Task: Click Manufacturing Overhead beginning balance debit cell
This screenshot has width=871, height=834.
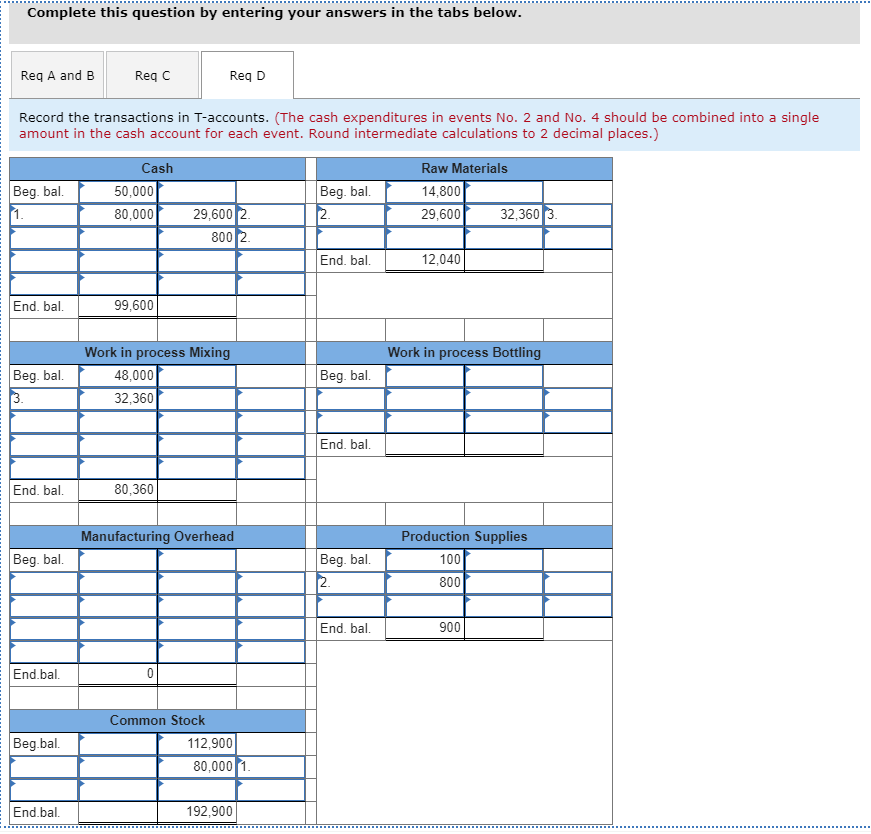Action: point(118,560)
